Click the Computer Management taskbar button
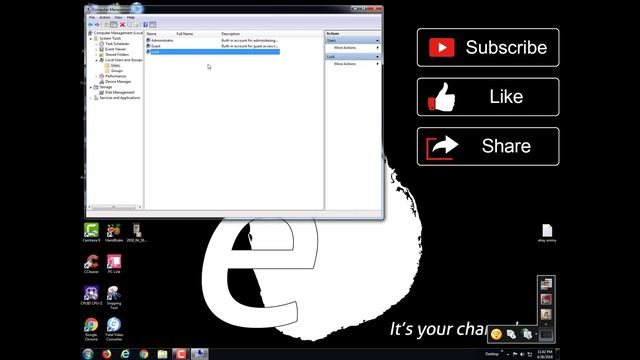Screen dimensions: 640x360 [x=200, y=354]
